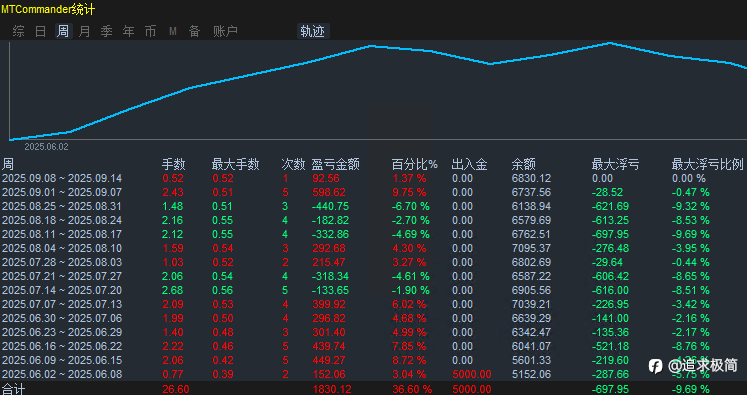The height and width of the screenshot is (395, 747).
Task: Click the 余额 column header
Action: [524, 164]
